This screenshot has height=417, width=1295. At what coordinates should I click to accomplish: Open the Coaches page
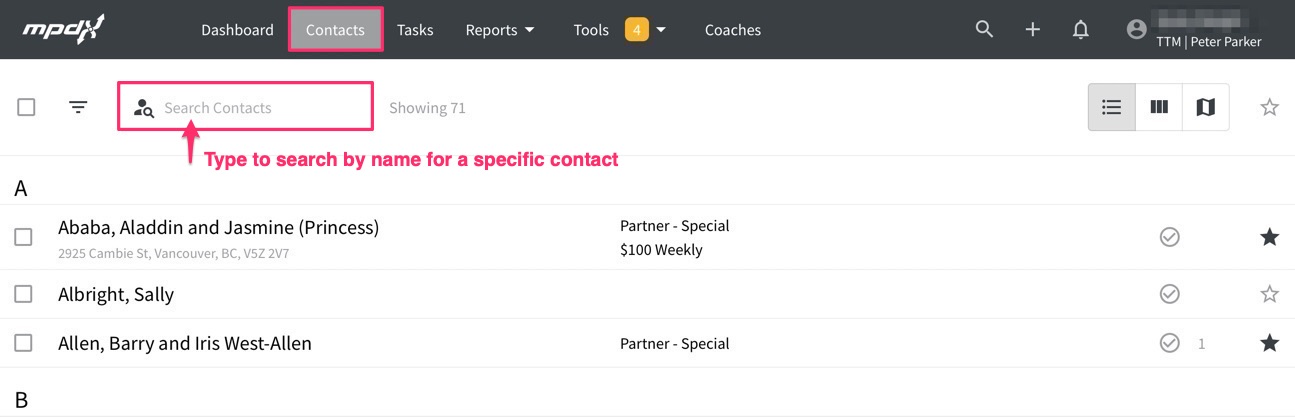coord(733,30)
